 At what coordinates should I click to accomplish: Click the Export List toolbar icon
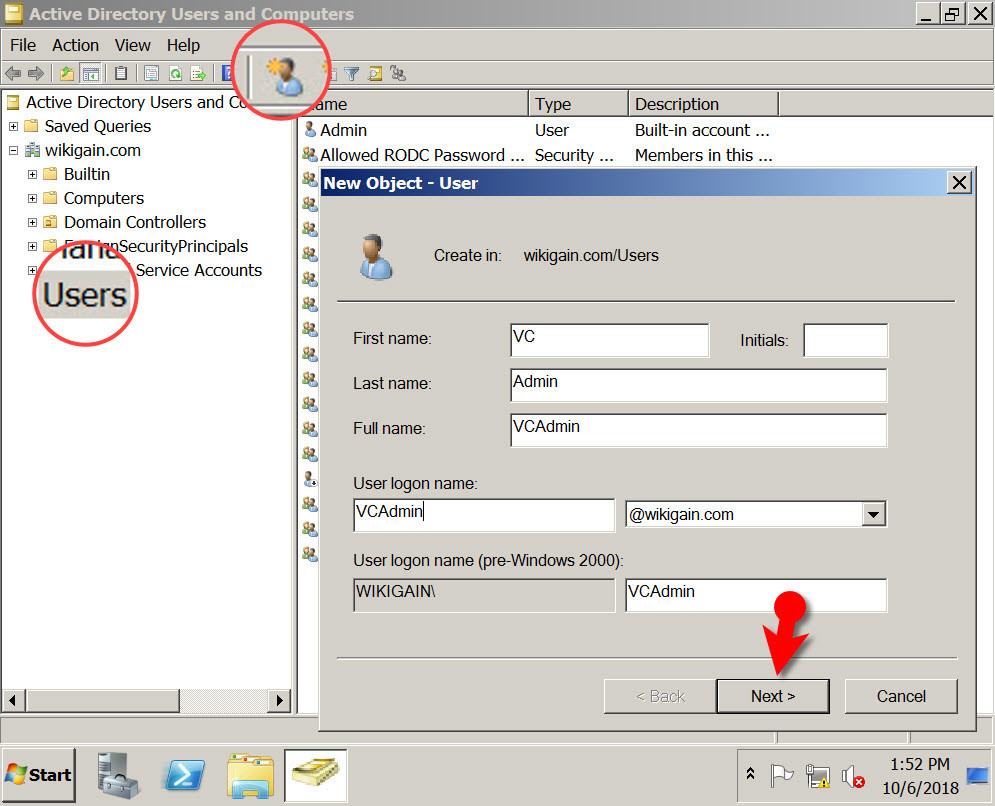point(199,74)
